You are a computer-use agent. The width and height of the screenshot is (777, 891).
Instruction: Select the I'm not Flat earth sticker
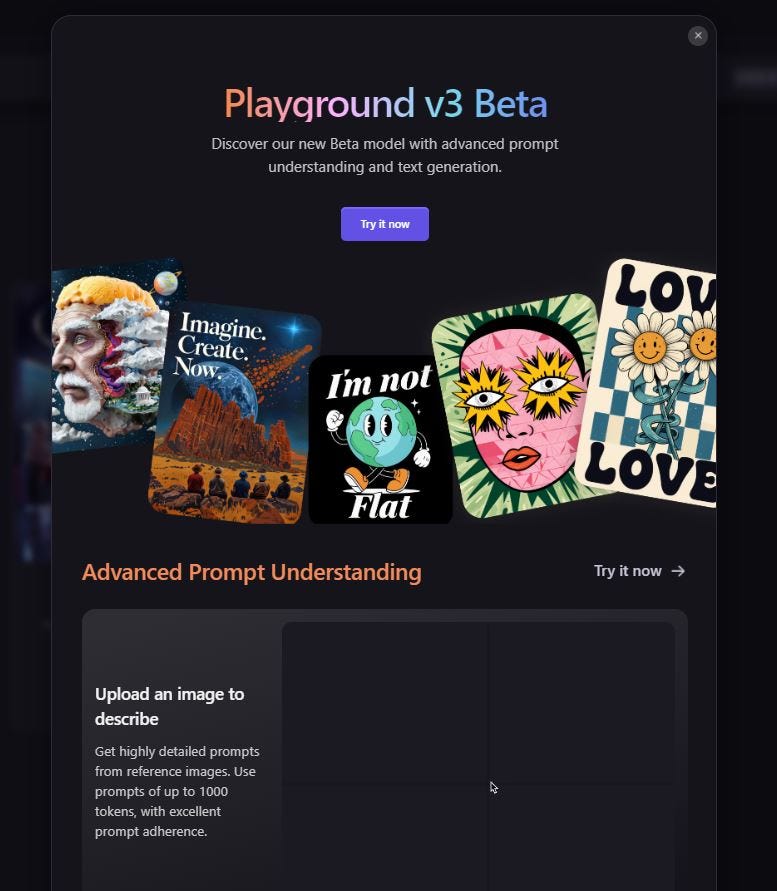380,439
